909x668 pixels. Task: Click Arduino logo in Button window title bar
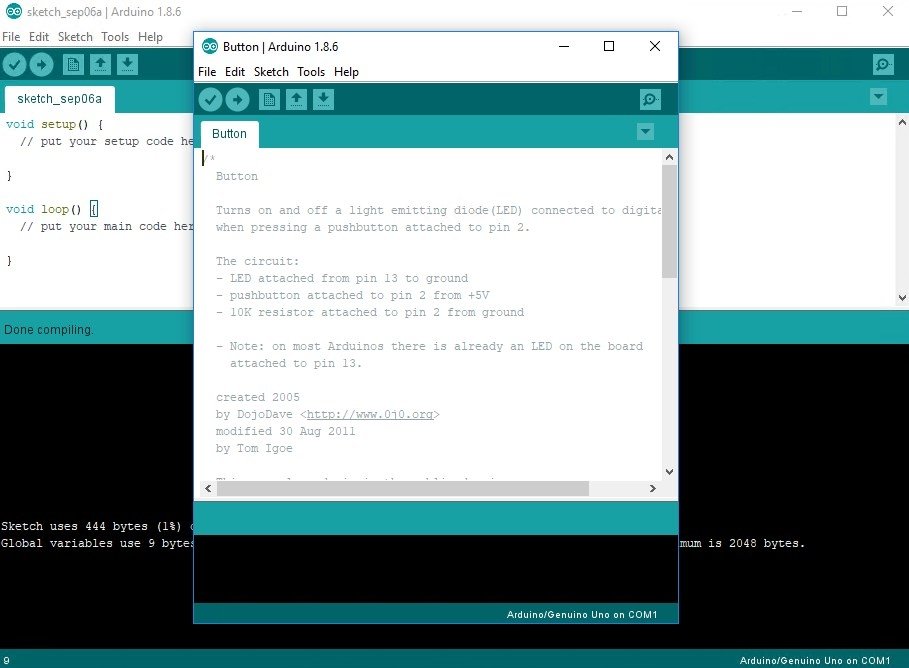pyautogui.click(x=210, y=46)
